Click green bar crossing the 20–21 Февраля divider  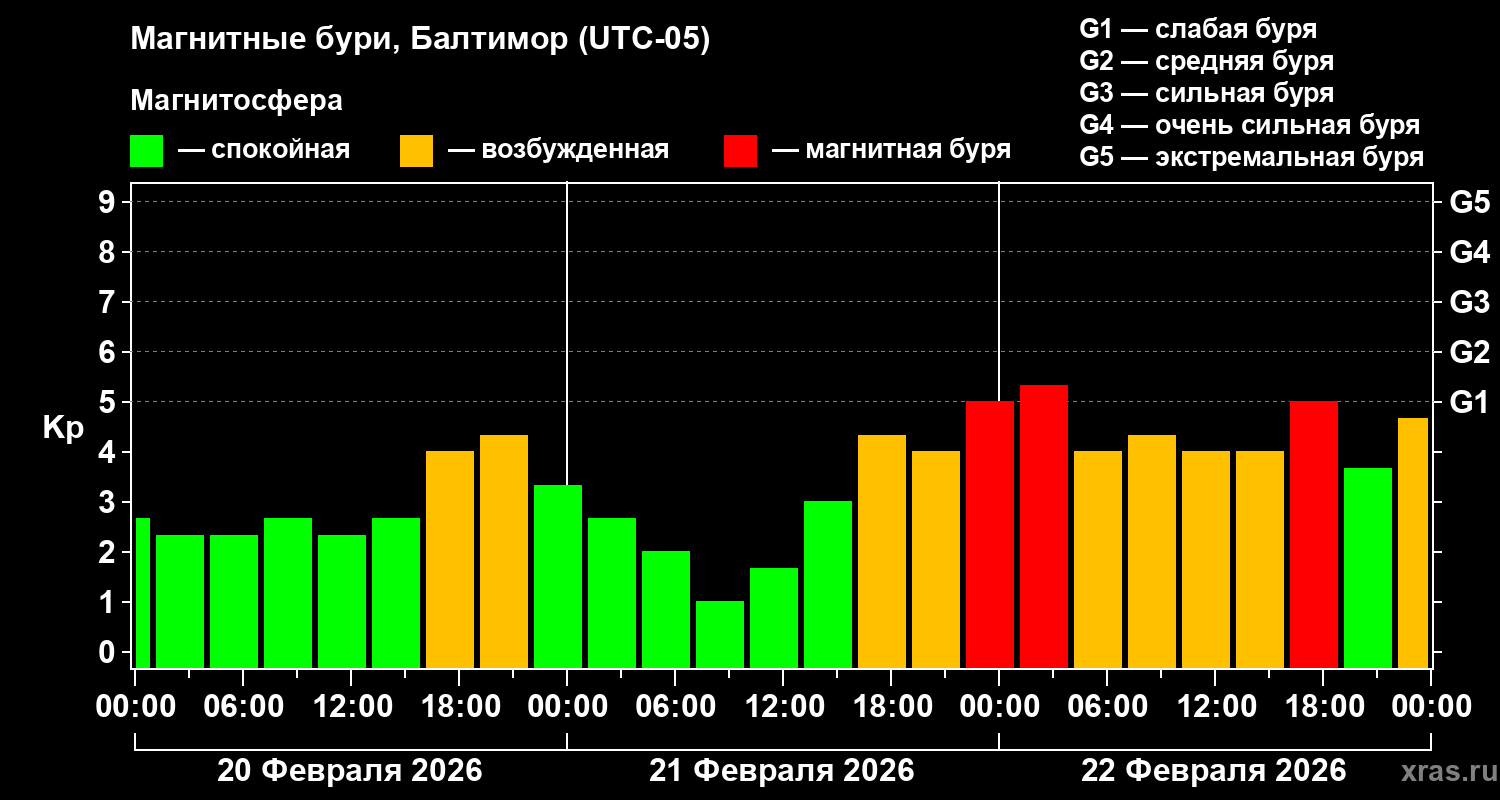[x=558, y=576]
